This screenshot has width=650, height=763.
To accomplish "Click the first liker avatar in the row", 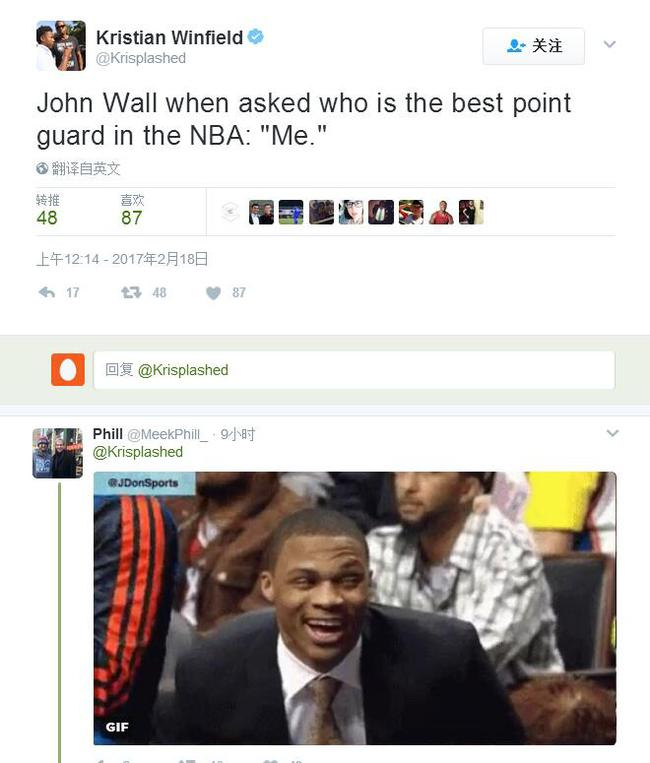I will 261,212.
